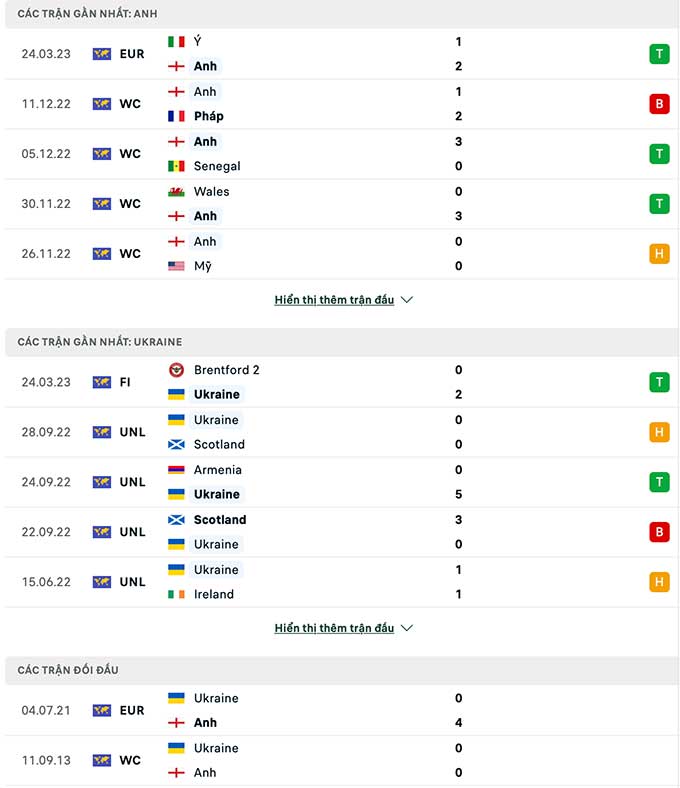The width and height of the screenshot is (680, 788).
Task: Open the Armenia vs Ukraine 24.09.22 match
Action: click(342, 482)
